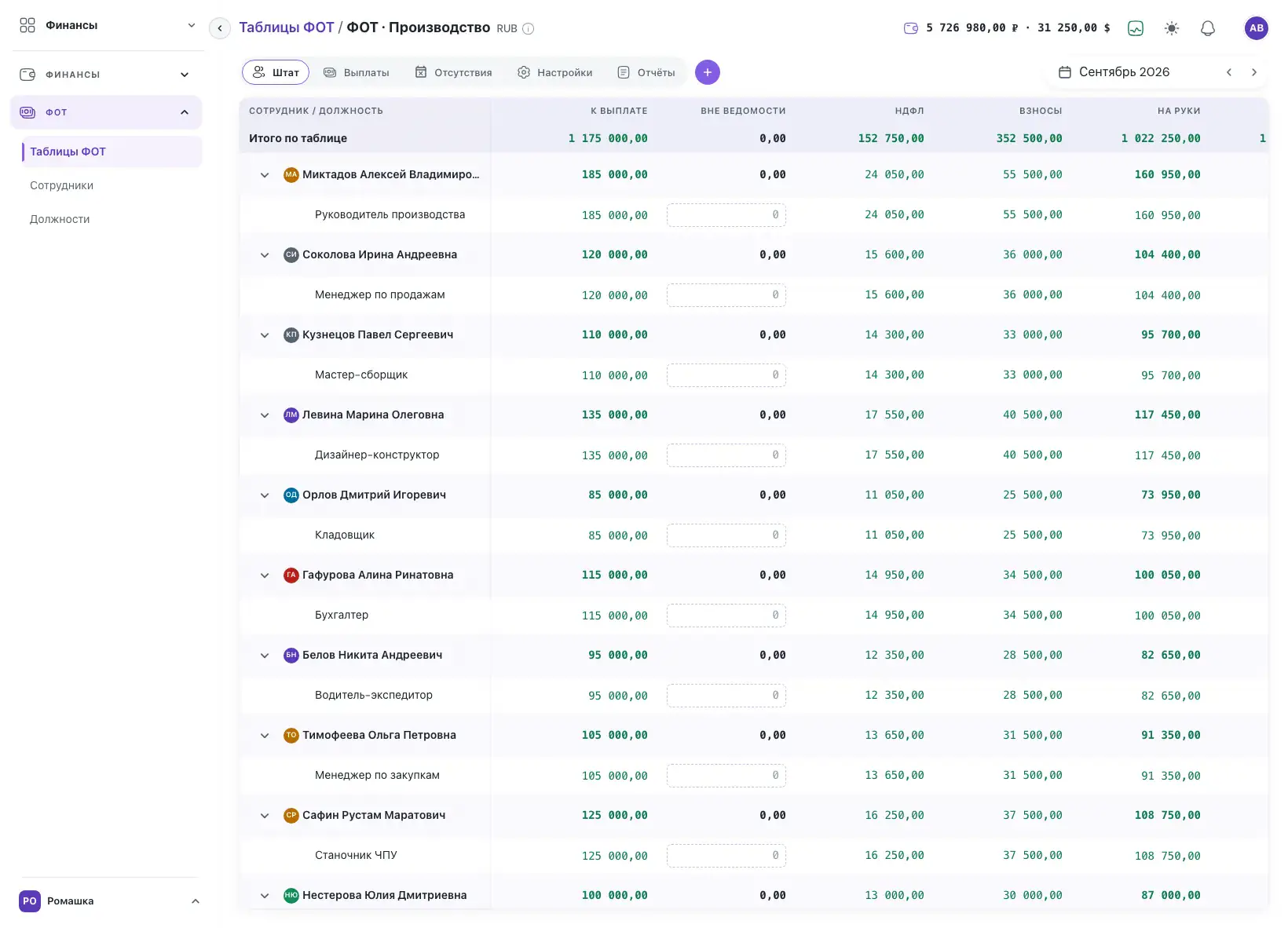The image size is (1288, 928).
Task: Switch to the Выплаты tab
Action: [x=357, y=72]
